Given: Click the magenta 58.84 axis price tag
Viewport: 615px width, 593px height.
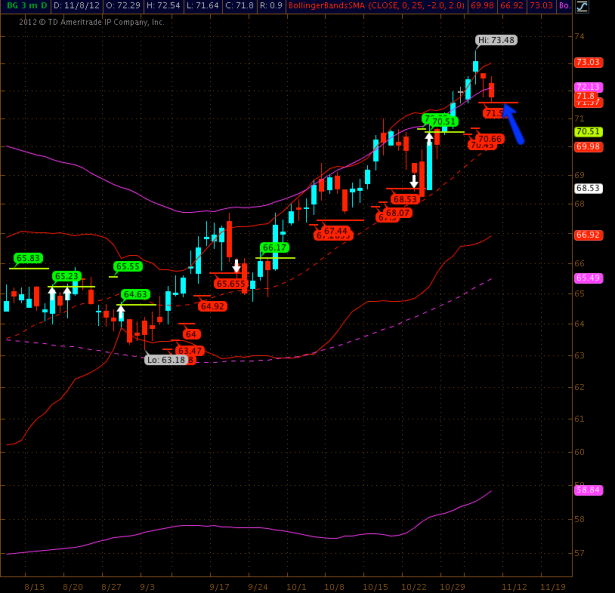Looking at the screenshot, I should point(587,489).
